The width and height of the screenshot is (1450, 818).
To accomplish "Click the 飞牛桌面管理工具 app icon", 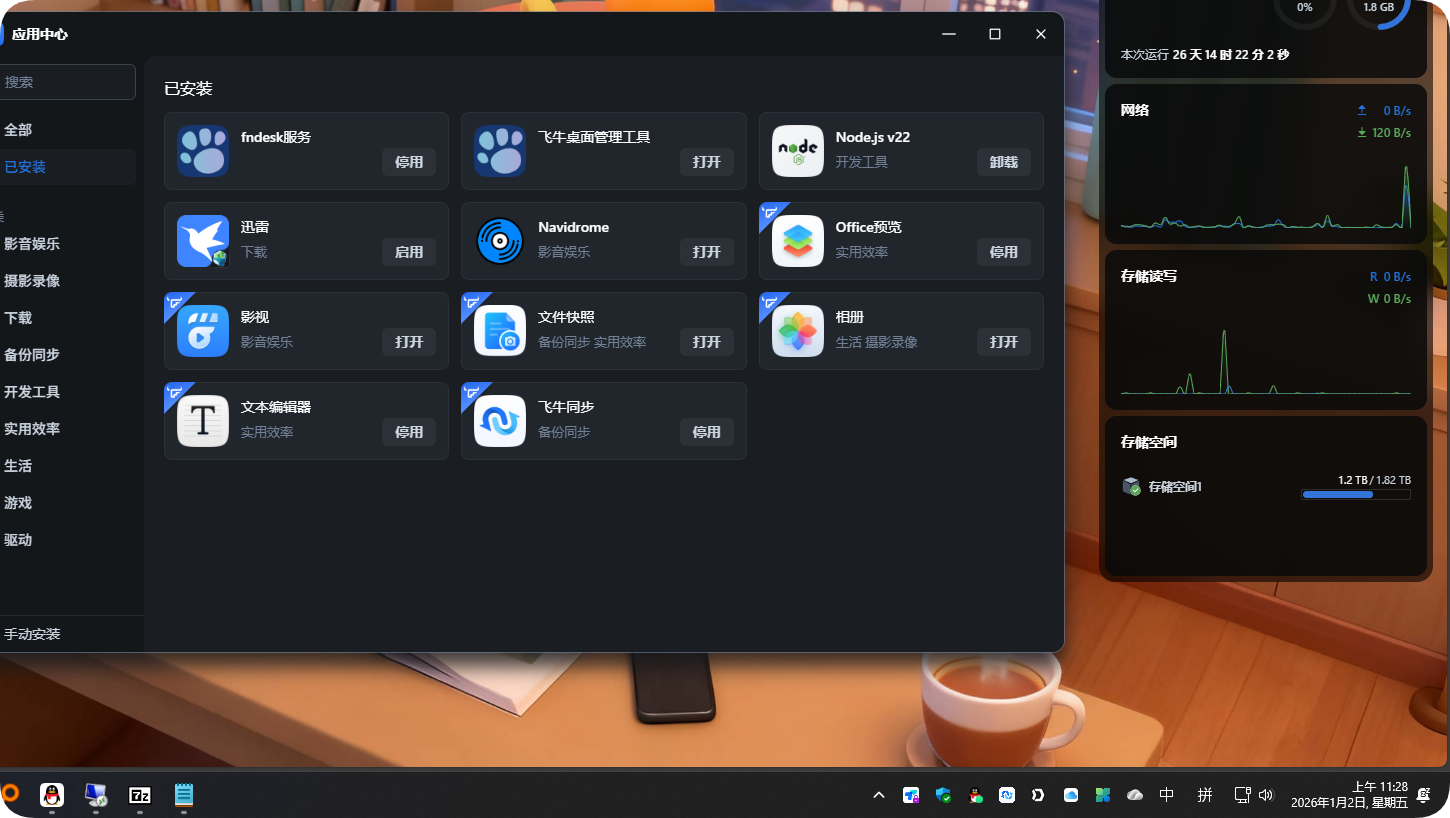I will [x=500, y=151].
